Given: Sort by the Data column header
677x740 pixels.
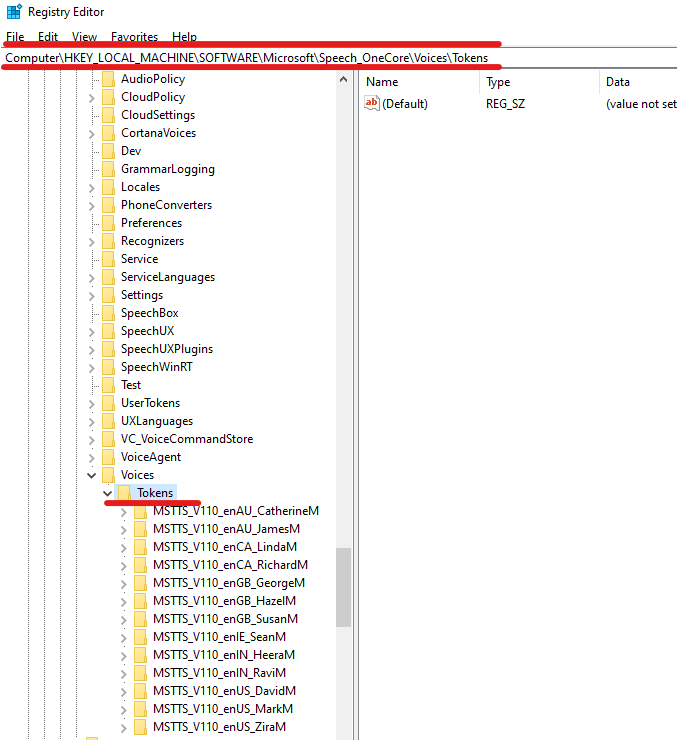Looking at the screenshot, I should pos(638,82).
